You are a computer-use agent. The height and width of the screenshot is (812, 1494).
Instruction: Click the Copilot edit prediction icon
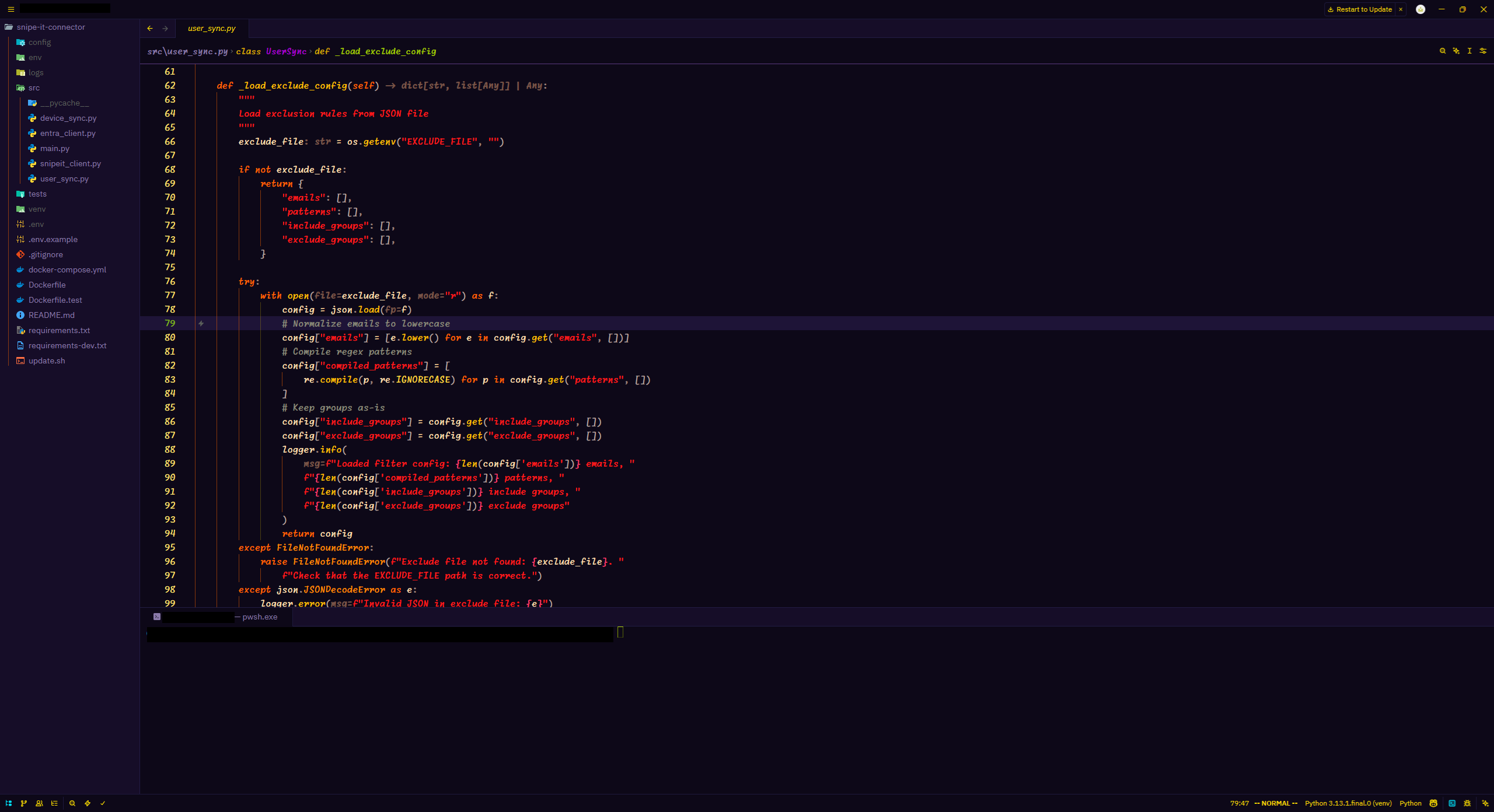[x=1433, y=803]
